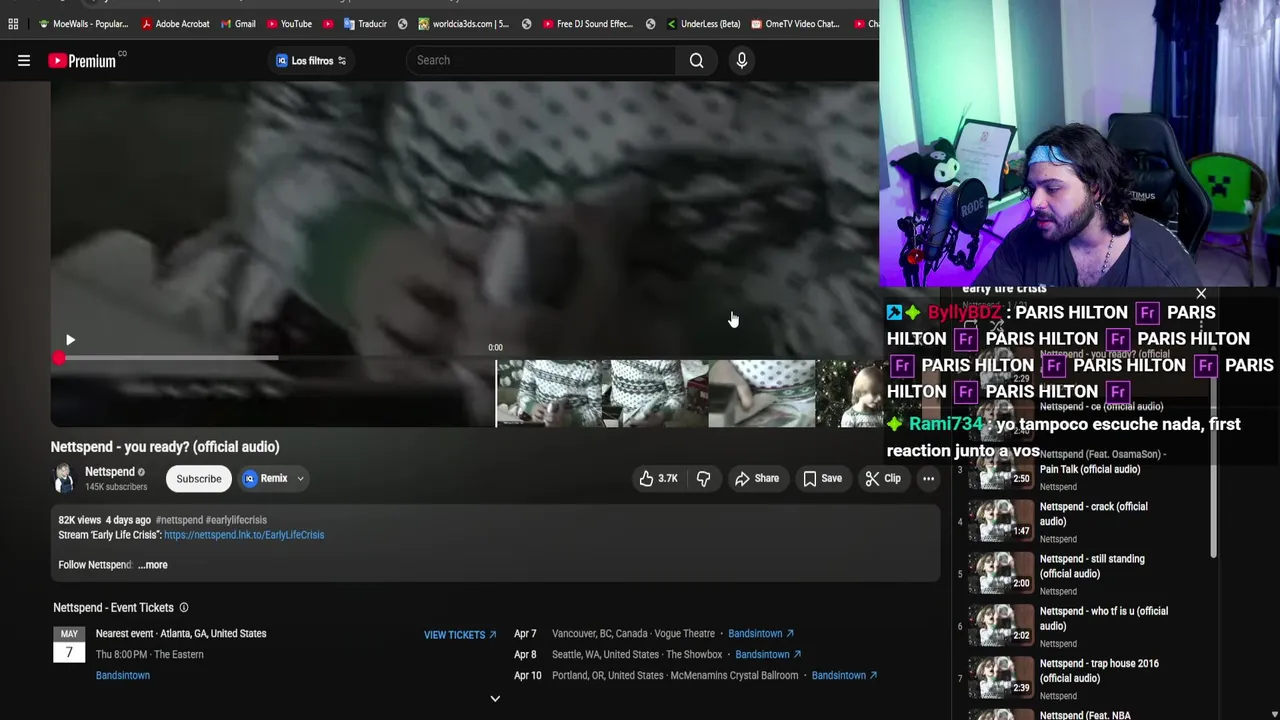Image resolution: width=1280 pixels, height=720 pixels.
Task: Save the video to a playlist
Action: [x=822, y=478]
